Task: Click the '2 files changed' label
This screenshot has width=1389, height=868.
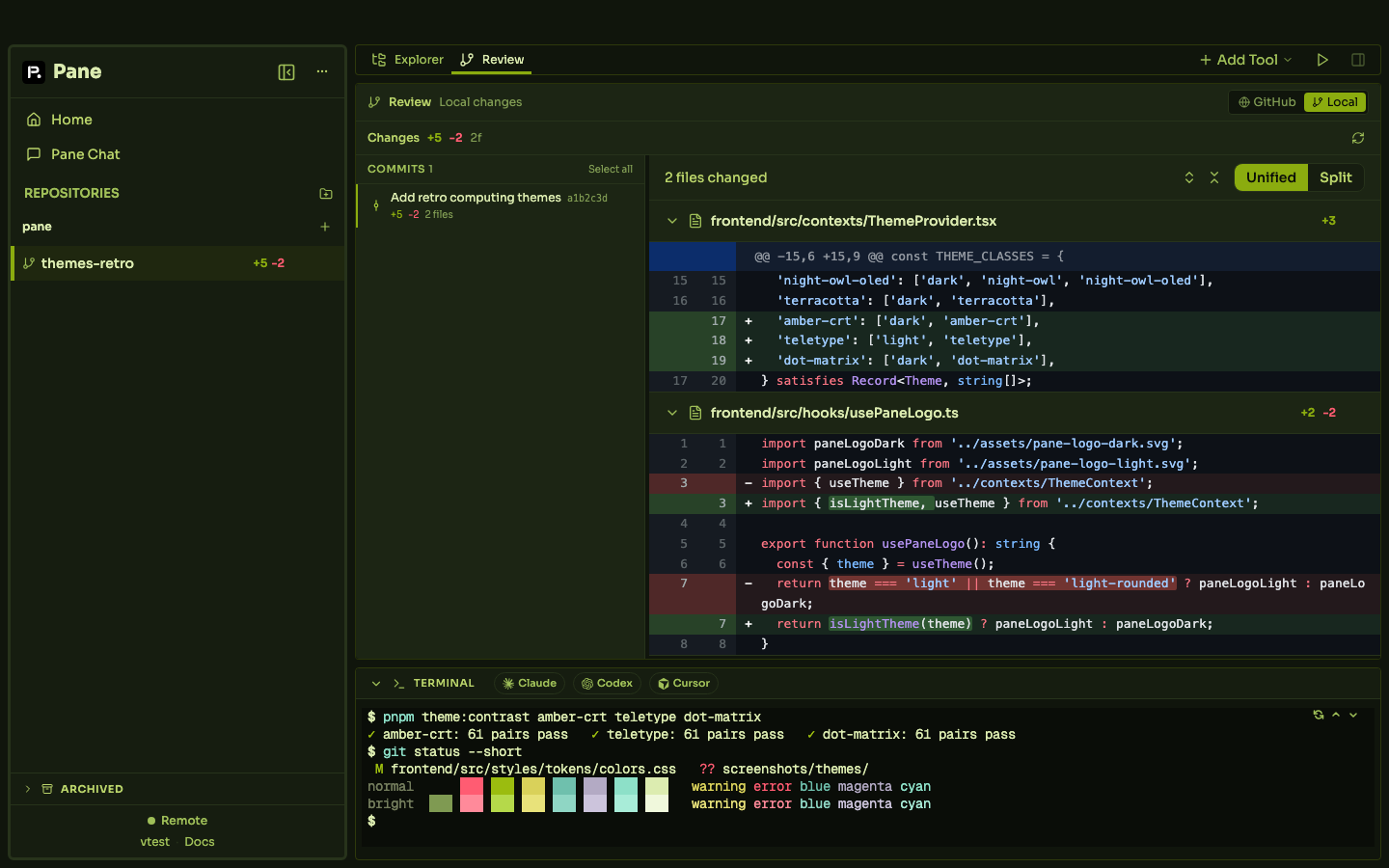Action: 716,177
